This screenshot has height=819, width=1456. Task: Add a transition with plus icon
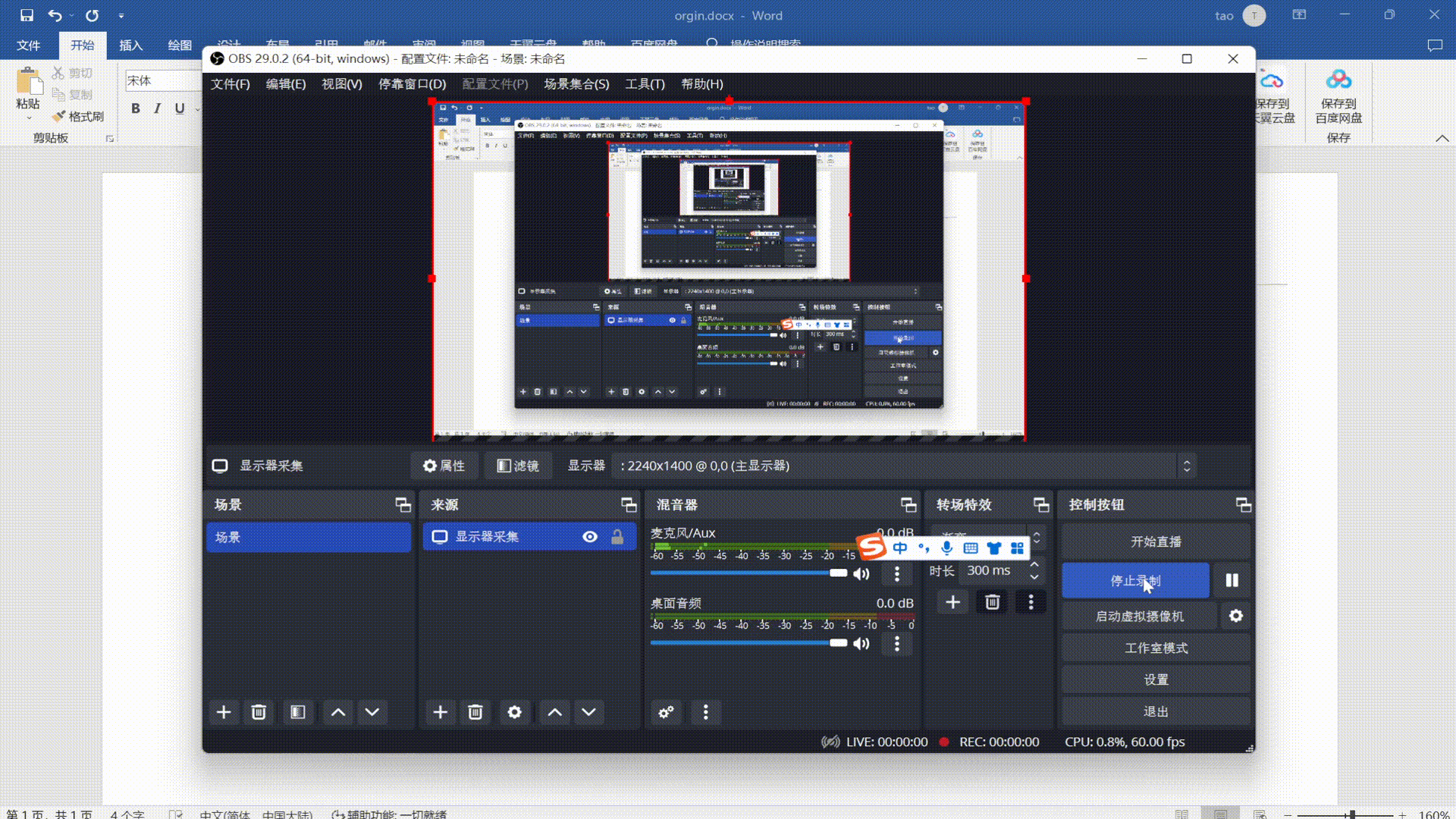[953, 602]
